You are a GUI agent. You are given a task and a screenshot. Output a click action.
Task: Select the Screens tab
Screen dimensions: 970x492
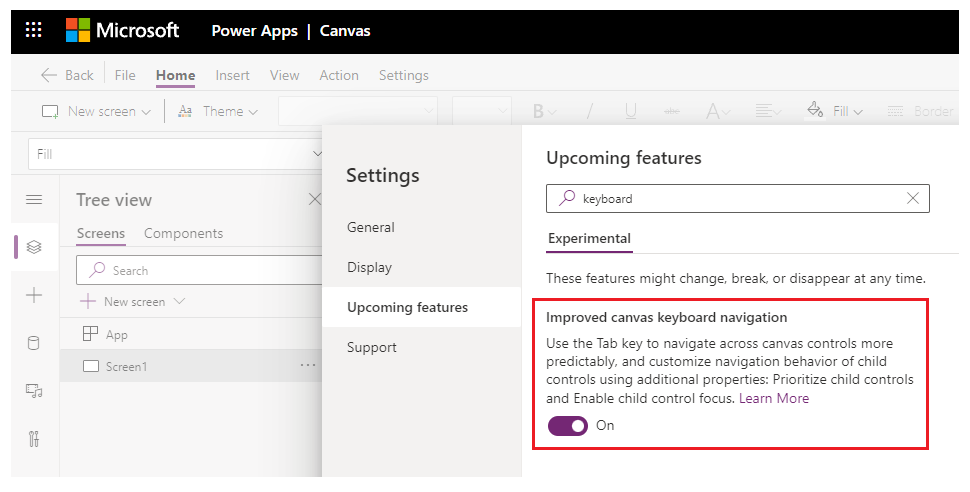101,233
